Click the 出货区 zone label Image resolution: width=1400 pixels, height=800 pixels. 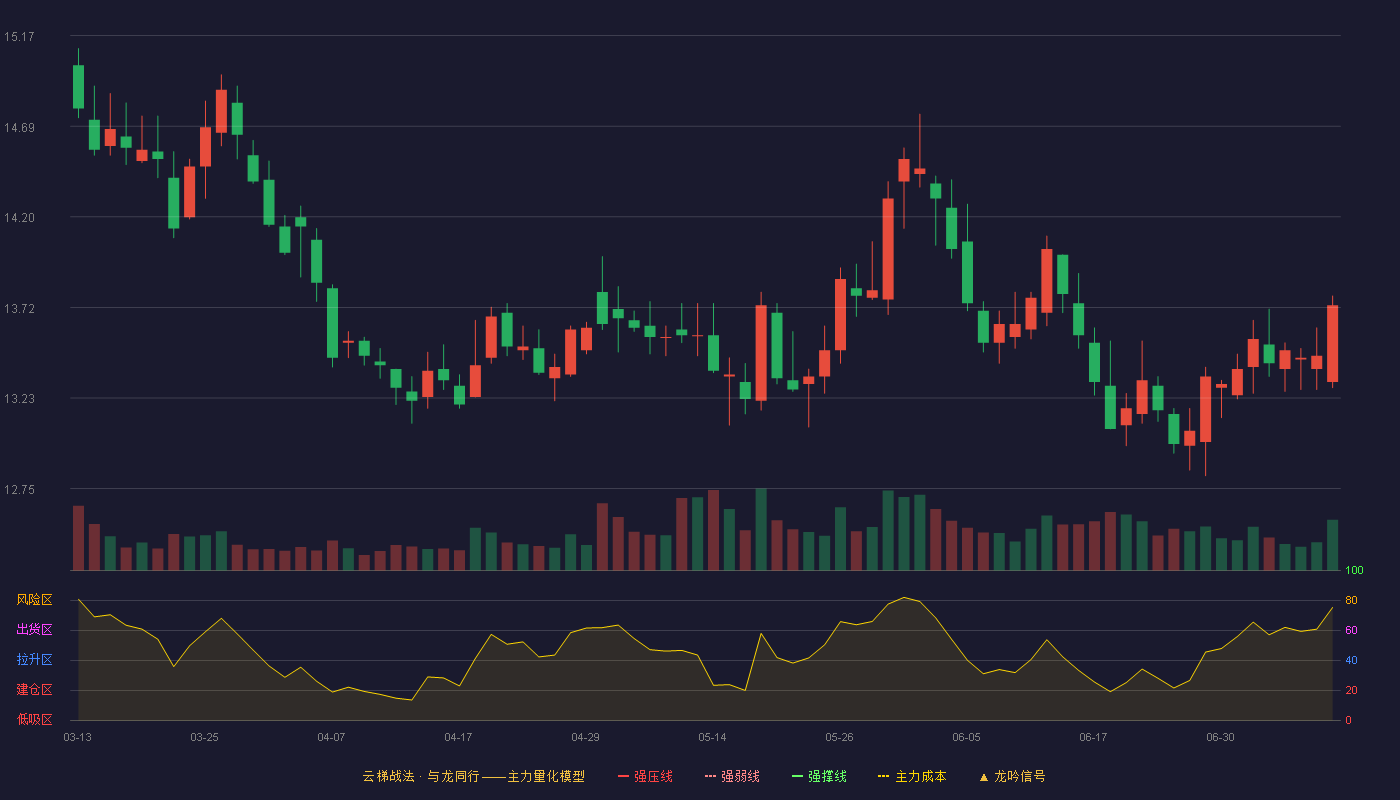pyautogui.click(x=34, y=630)
